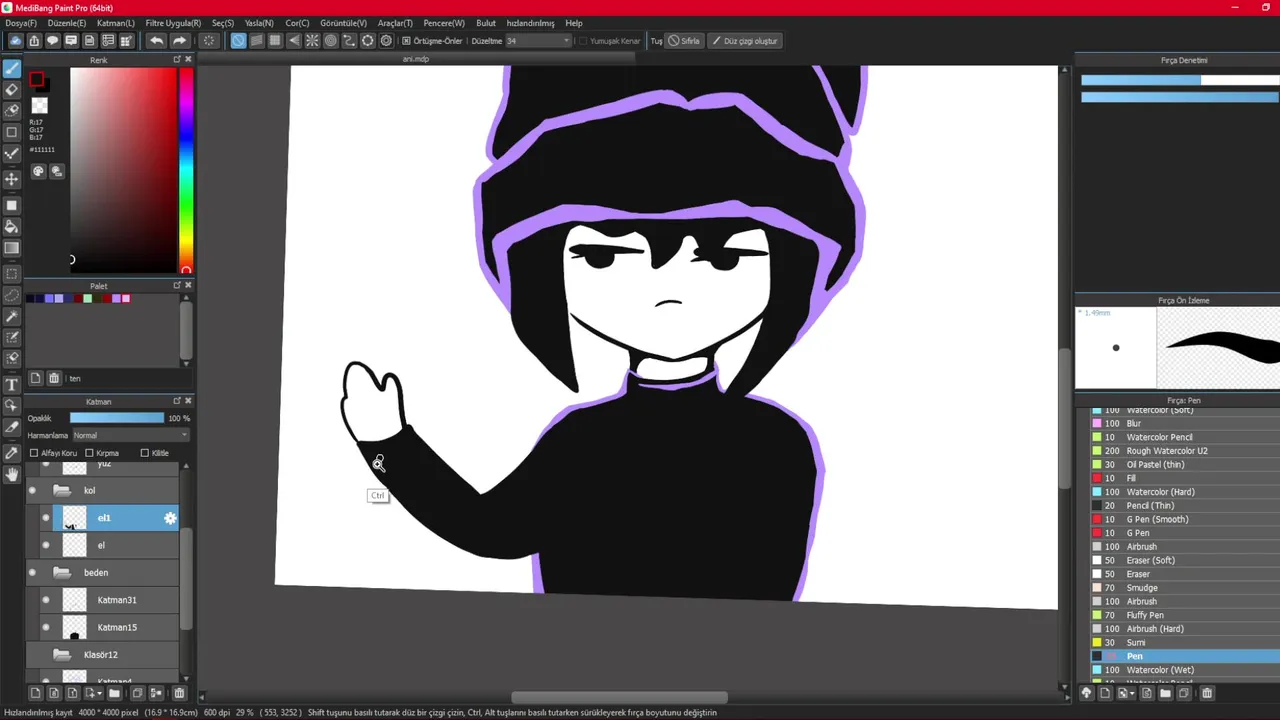Screen dimensions: 1280x720
Task: Click the Redo arrow in toolbar
Action: pos(179,41)
